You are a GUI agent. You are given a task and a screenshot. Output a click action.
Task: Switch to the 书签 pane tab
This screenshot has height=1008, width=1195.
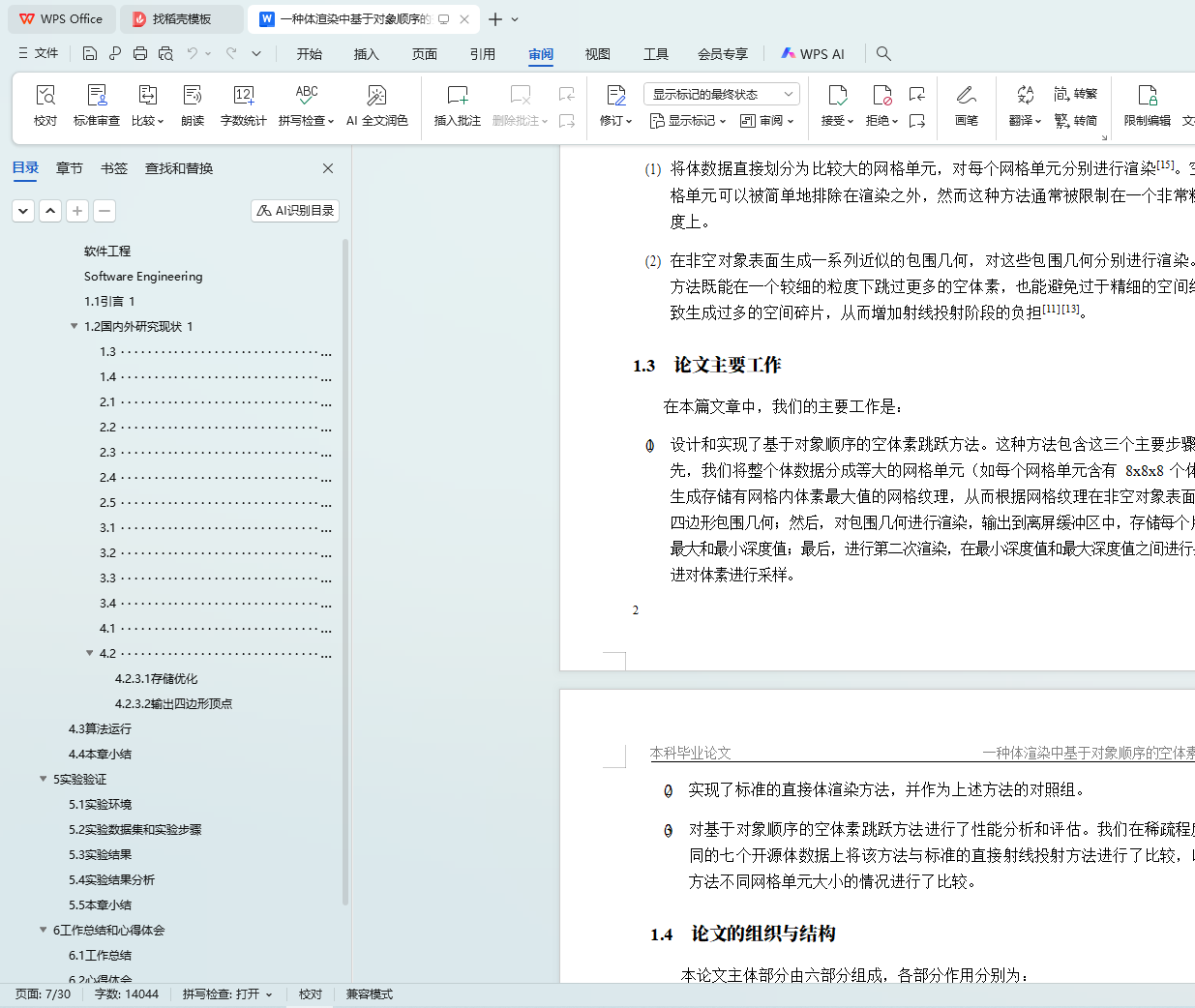[114, 168]
